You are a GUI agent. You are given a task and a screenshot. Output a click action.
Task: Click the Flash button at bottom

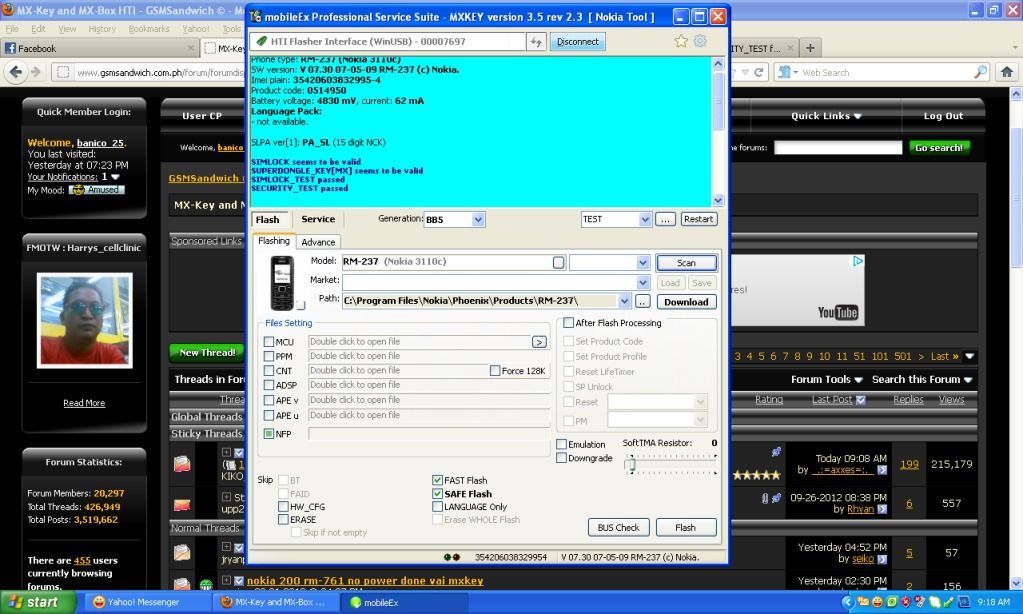(x=686, y=527)
